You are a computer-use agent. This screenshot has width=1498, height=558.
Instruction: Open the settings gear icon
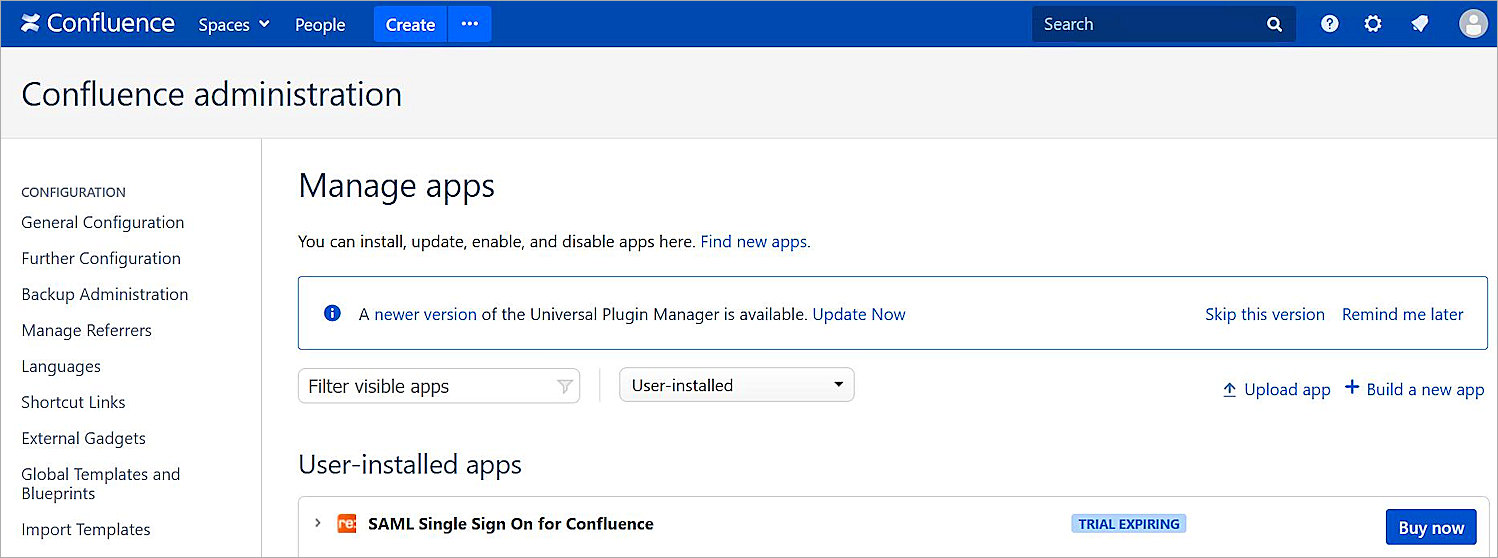tap(1373, 24)
